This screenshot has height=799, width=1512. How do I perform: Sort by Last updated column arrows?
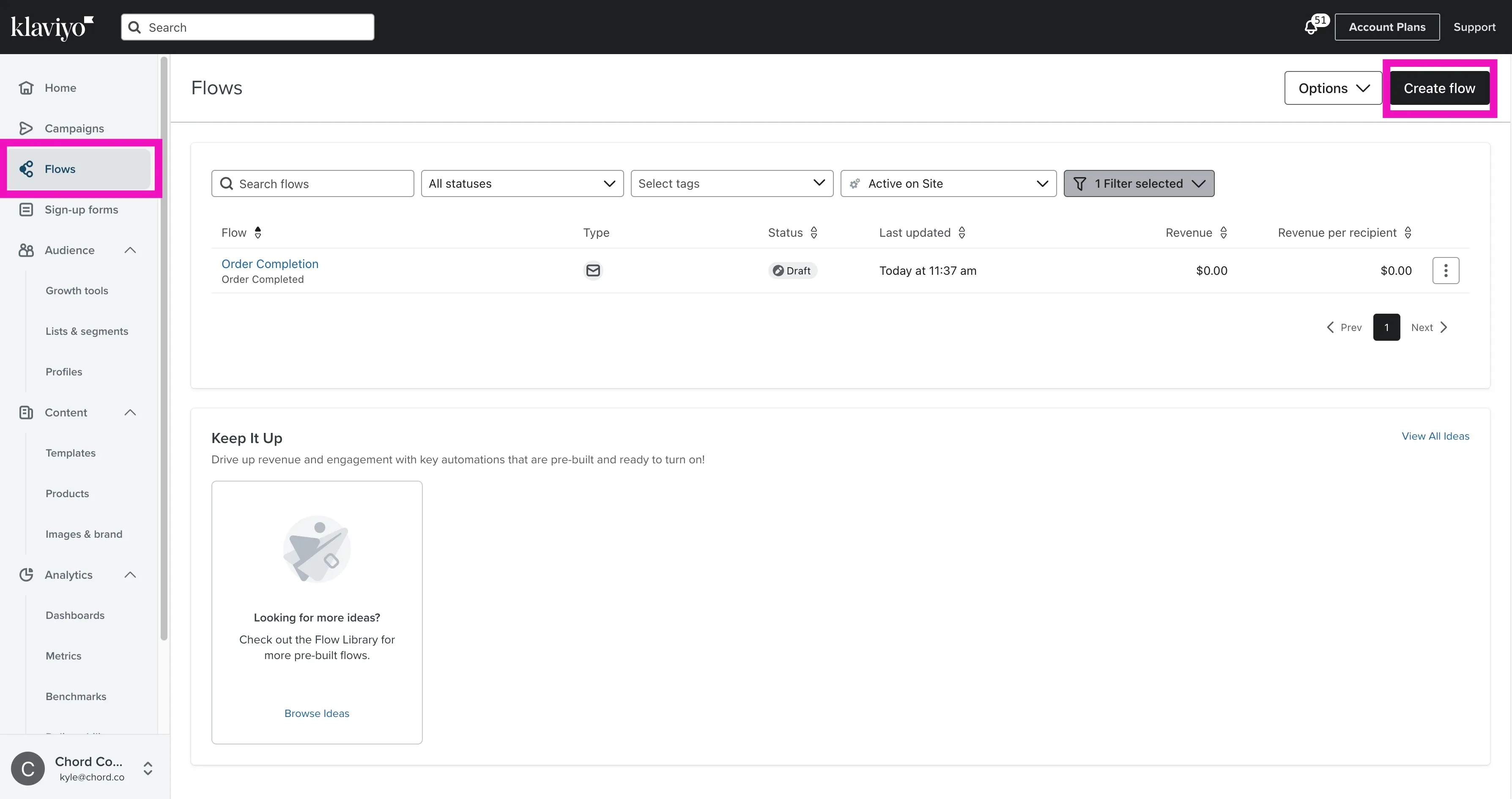click(961, 233)
